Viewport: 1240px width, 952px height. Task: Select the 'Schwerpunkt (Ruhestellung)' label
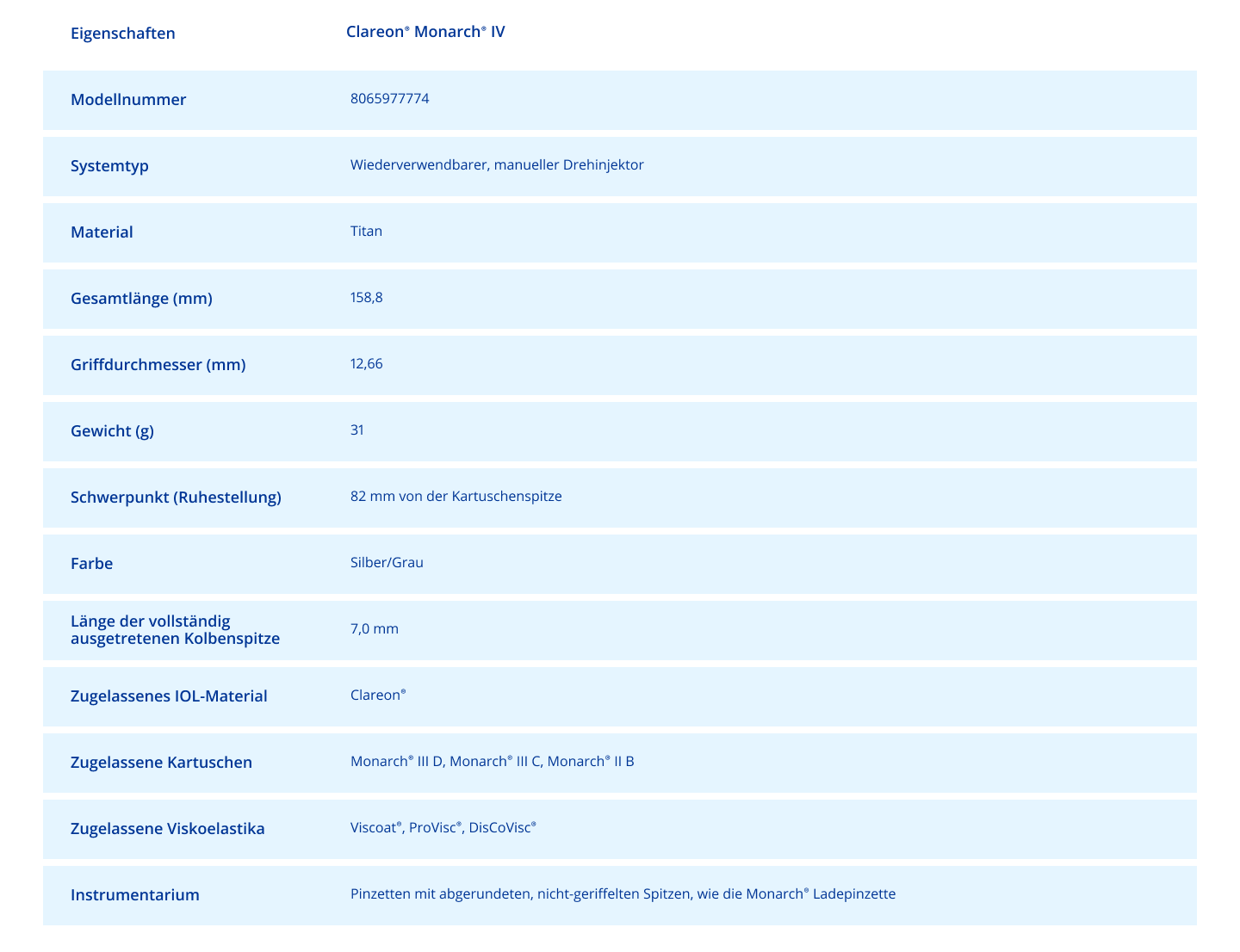coord(176,498)
